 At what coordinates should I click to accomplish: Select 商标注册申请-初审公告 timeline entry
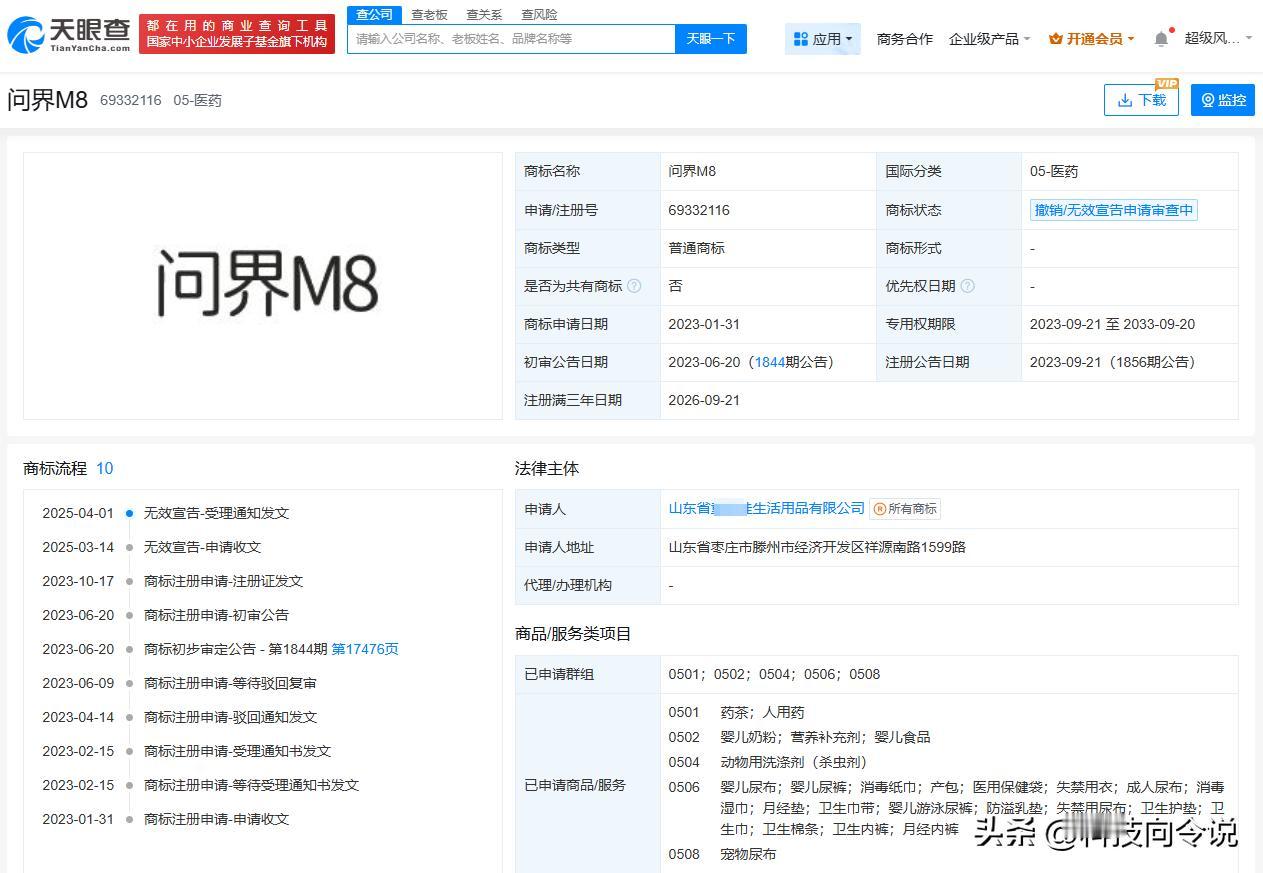[216, 615]
